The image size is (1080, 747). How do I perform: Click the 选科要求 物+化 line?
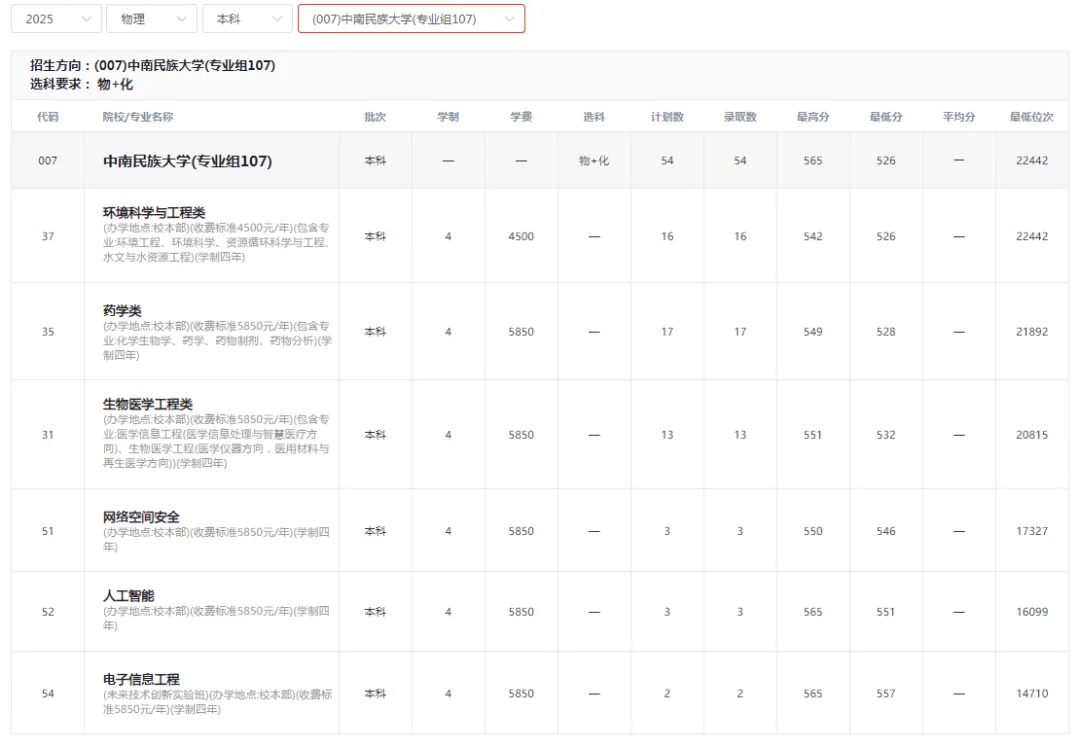(x=81, y=84)
